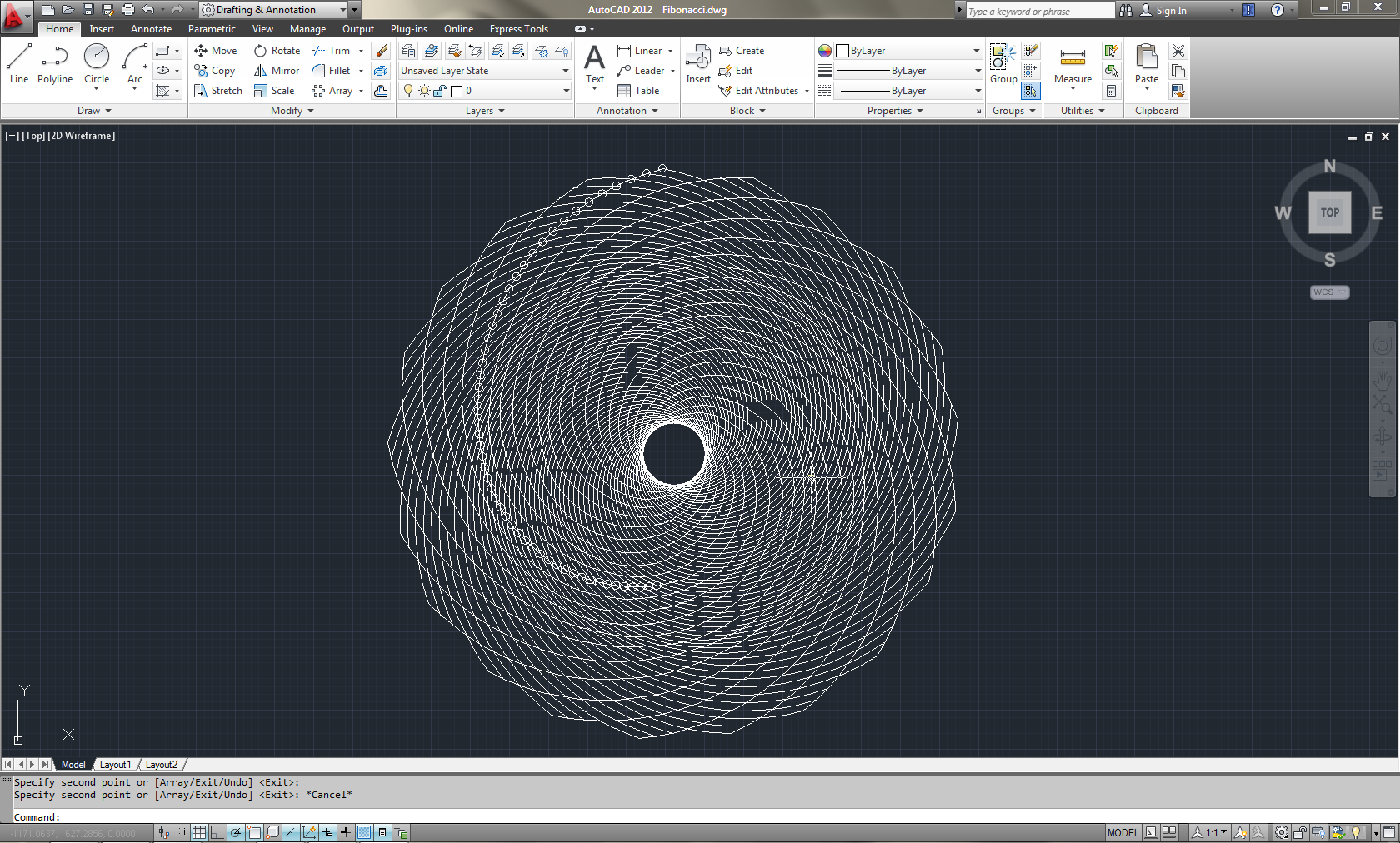The height and width of the screenshot is (843, 1400).
Task: Click the Help question mark icon
Action: click(1277, 10)
